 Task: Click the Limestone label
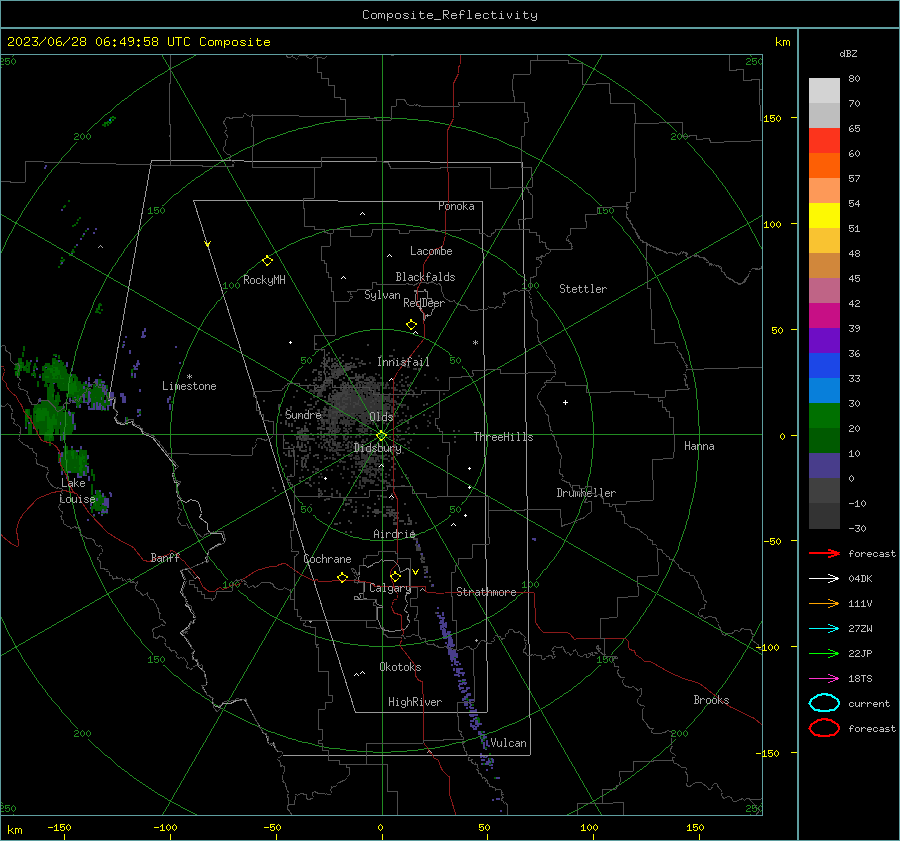(x=189, y=386)
